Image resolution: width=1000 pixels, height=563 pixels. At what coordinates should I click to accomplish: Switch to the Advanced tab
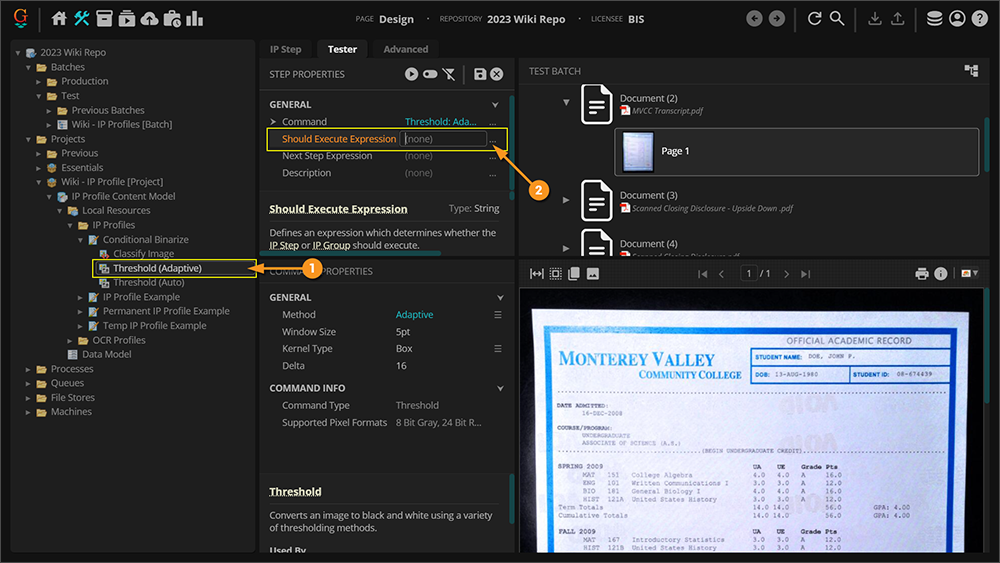pos(406,49)
